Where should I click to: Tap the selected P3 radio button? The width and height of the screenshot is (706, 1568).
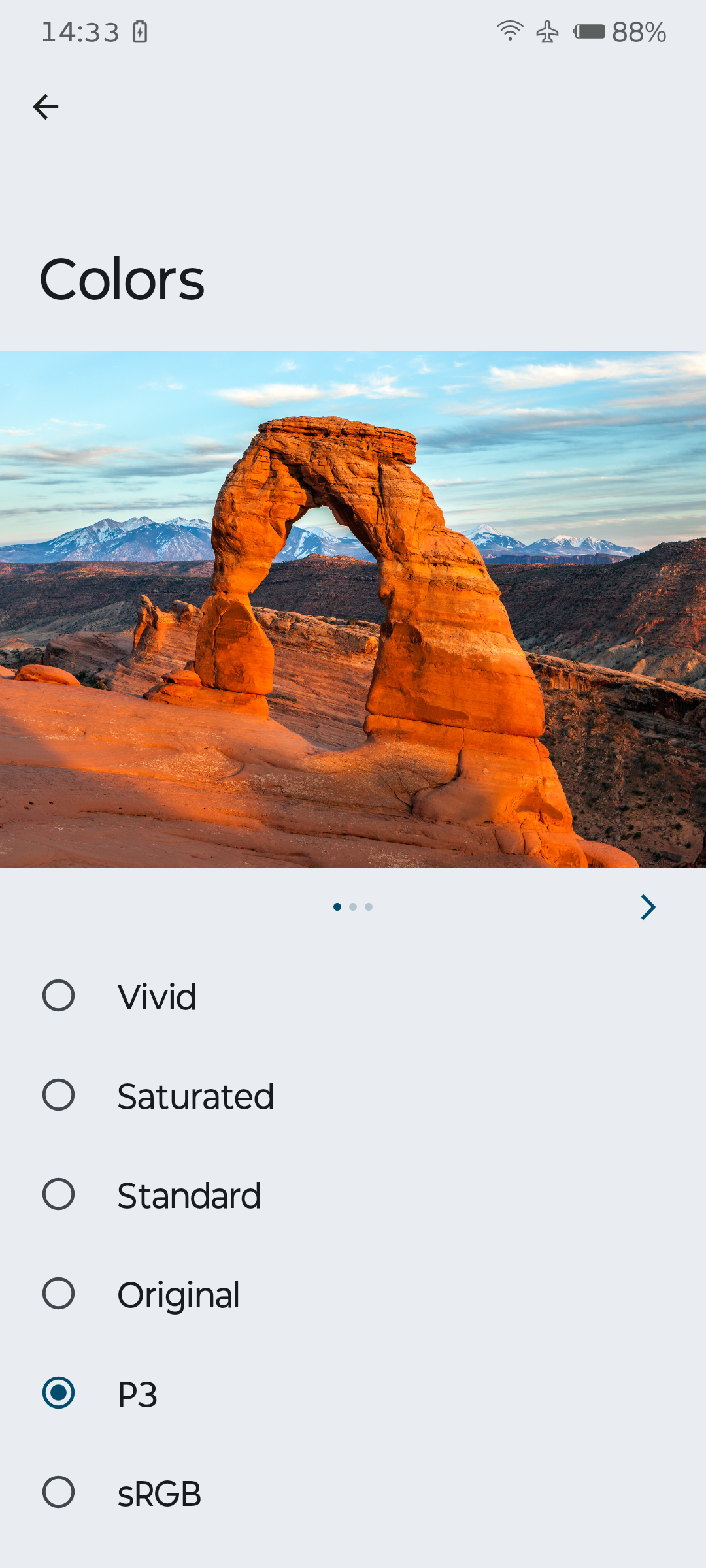click(x=58, y=1393)
